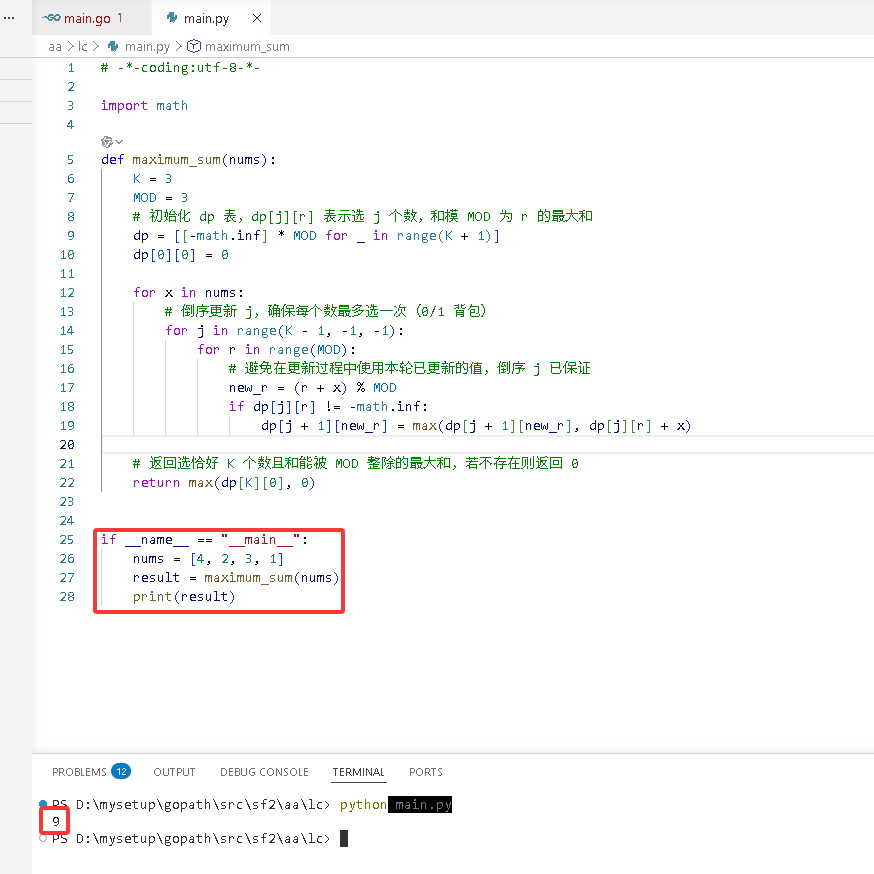
Task: Place cursor on 'import math' line
Action: click(144, 106)
